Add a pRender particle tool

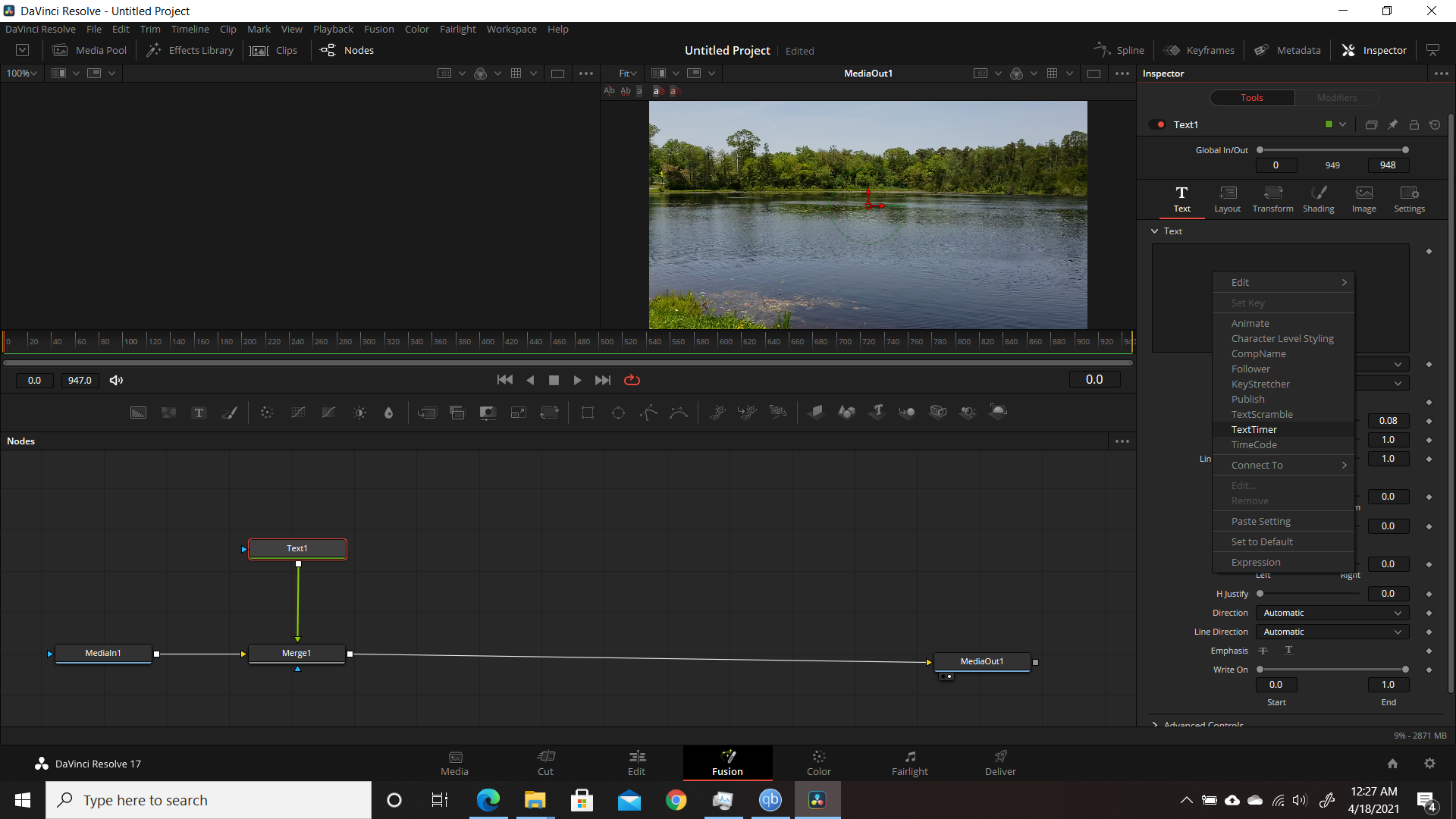(x=778, y=413)
